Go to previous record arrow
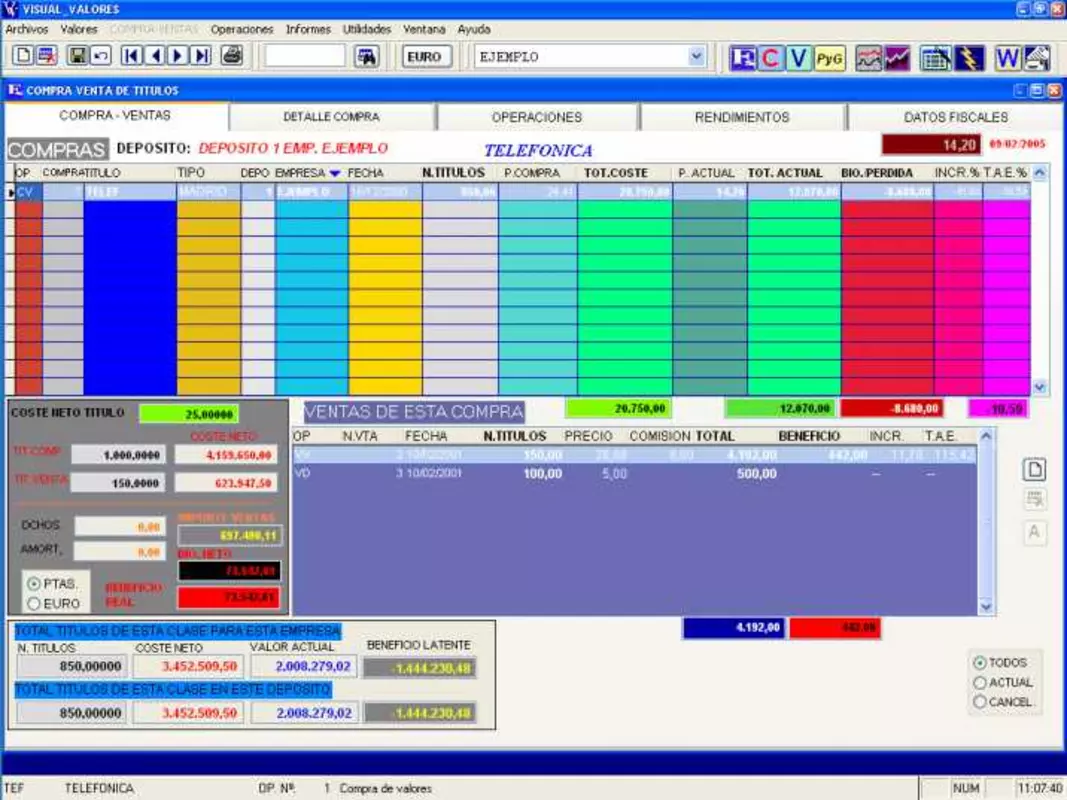This screenshot has height=800, width=1067. point(155,56)
